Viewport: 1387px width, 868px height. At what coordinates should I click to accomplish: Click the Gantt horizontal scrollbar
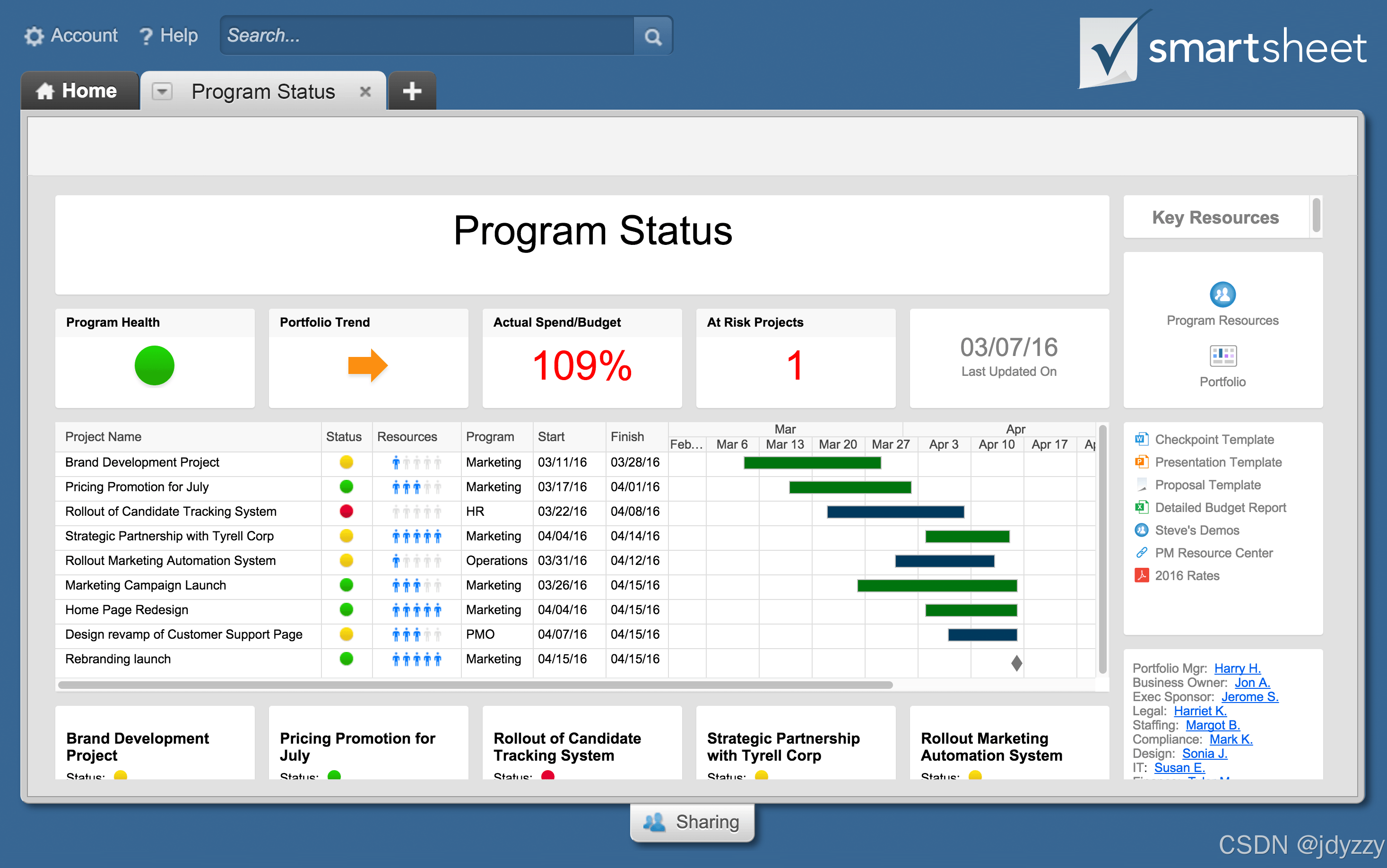475,685
